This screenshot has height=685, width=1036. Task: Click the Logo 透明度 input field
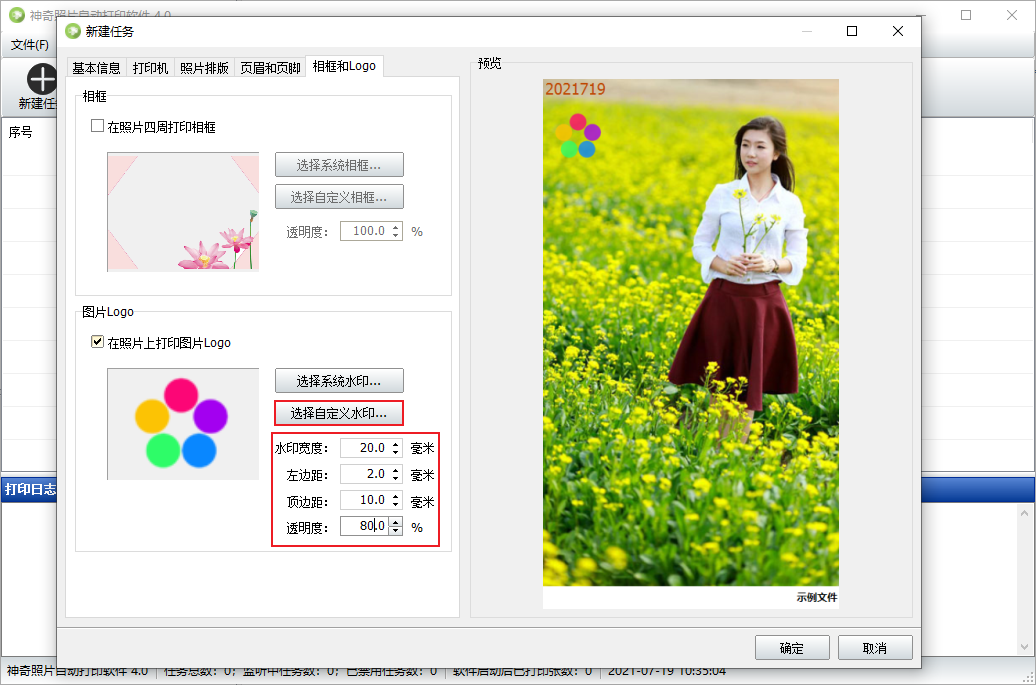coord(363,526)
